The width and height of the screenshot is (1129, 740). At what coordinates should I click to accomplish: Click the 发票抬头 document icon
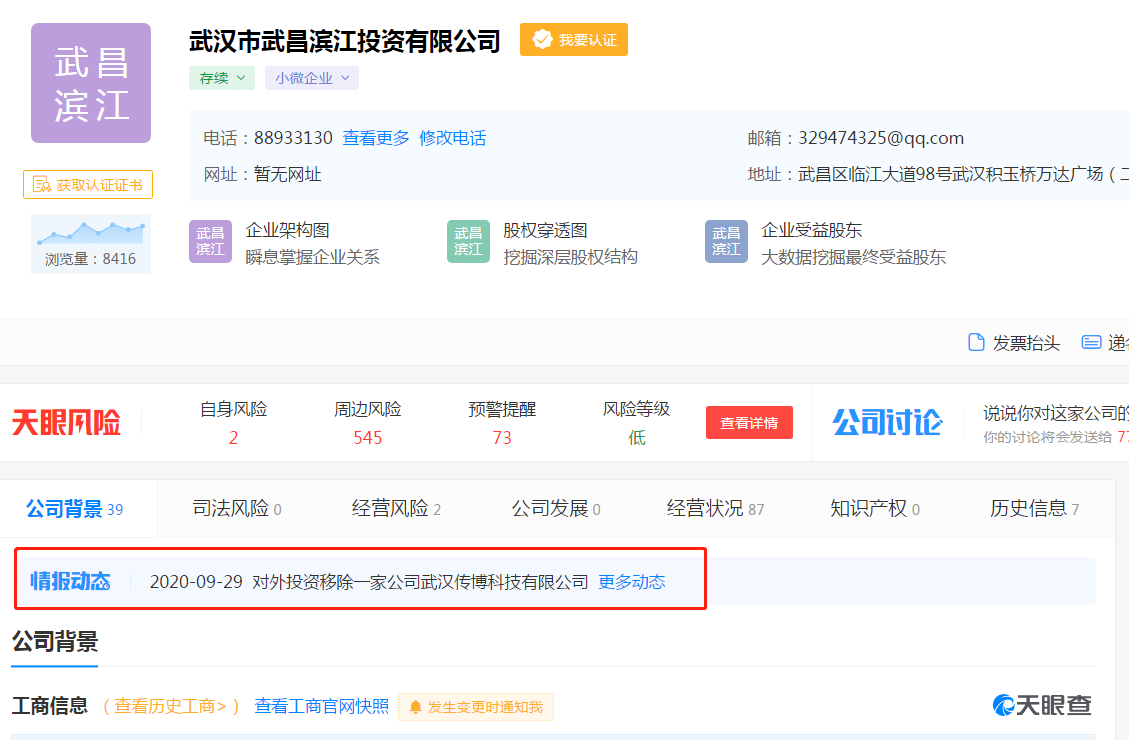(x=976, y=343)
